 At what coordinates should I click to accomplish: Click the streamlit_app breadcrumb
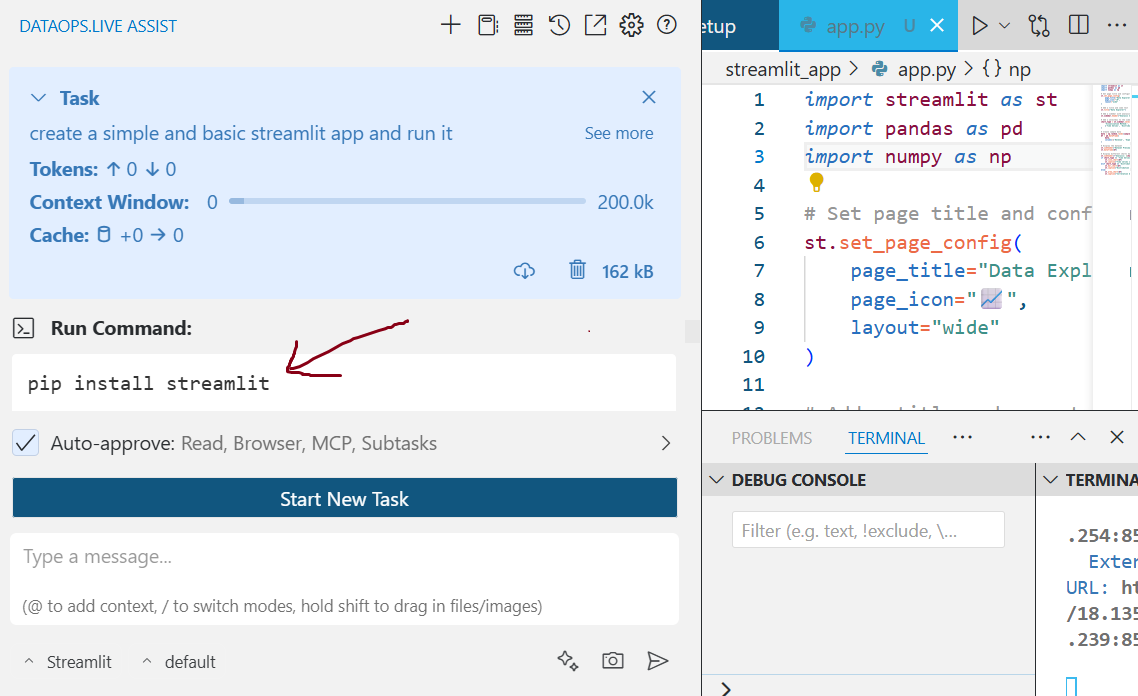pyautogui.click(x=783, y=70)
